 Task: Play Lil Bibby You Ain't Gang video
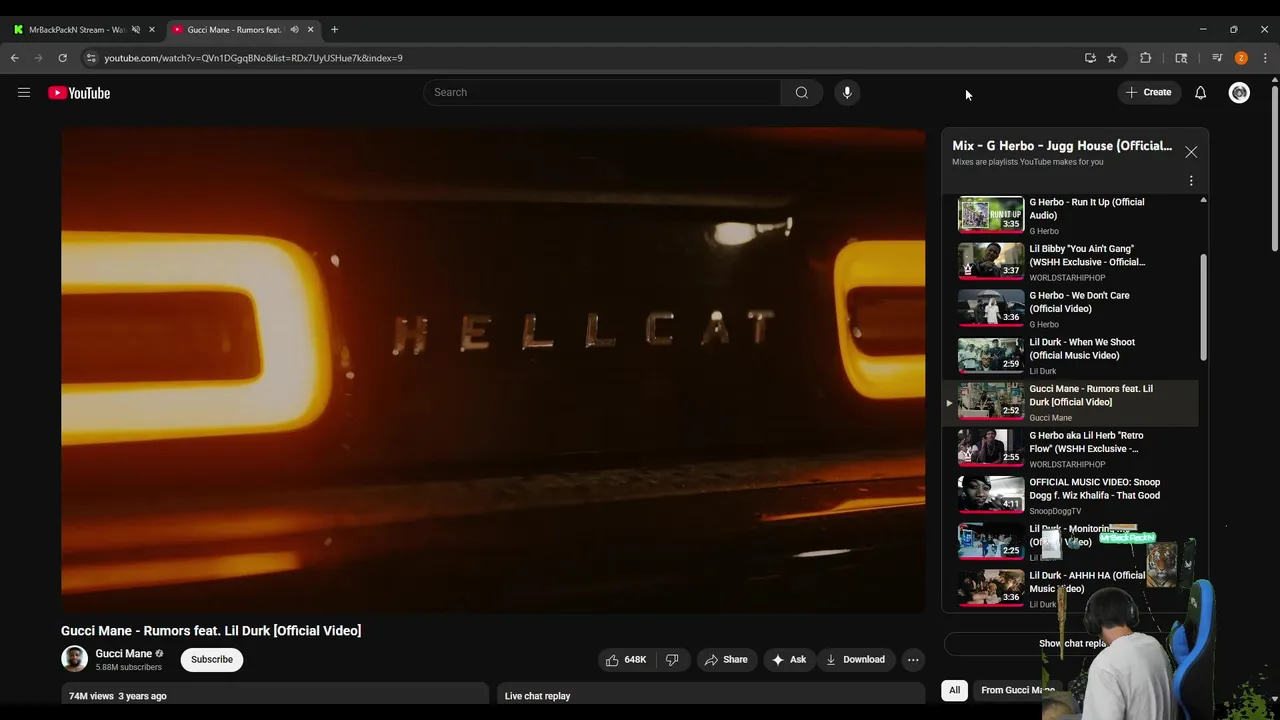[1070, 262]
